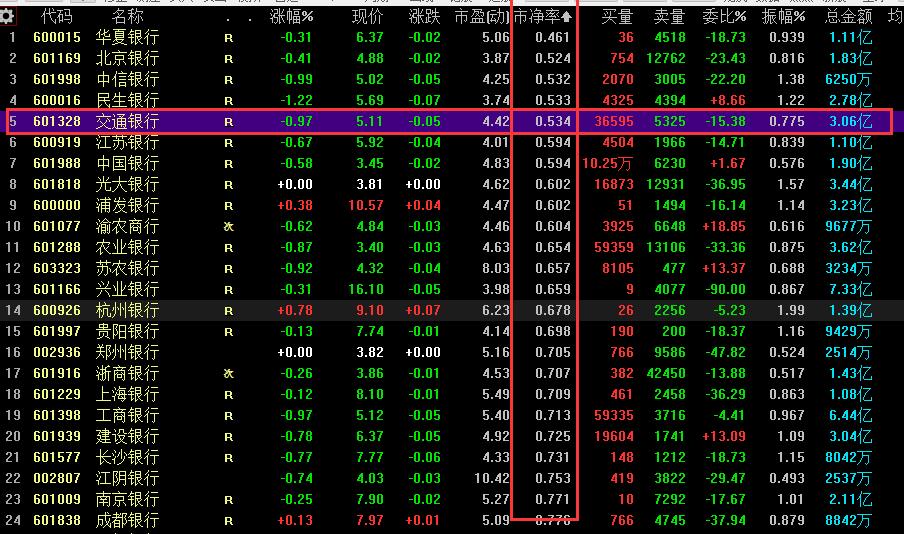Sort by 市净率 column header
The image size is (904, 534).
[543, 16]
